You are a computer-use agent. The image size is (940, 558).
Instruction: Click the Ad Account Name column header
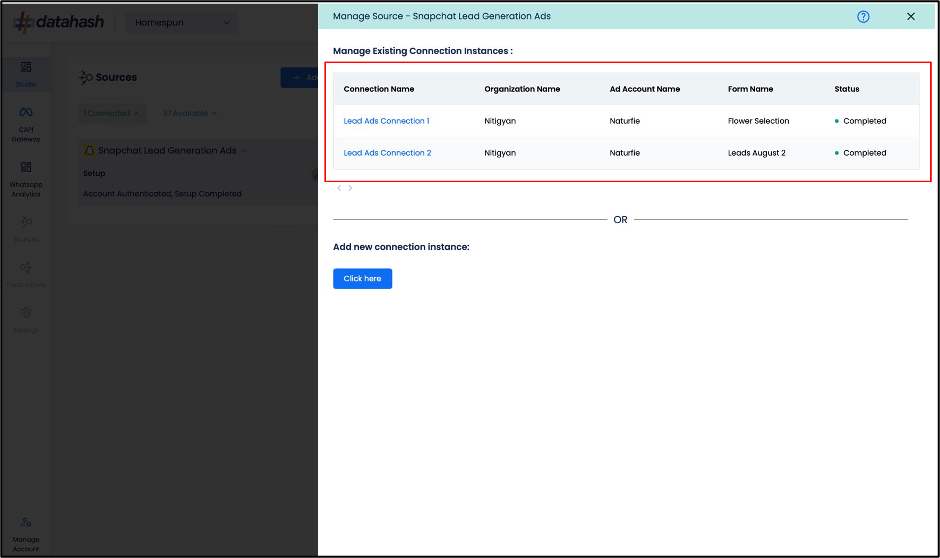(x=644, y=89)
